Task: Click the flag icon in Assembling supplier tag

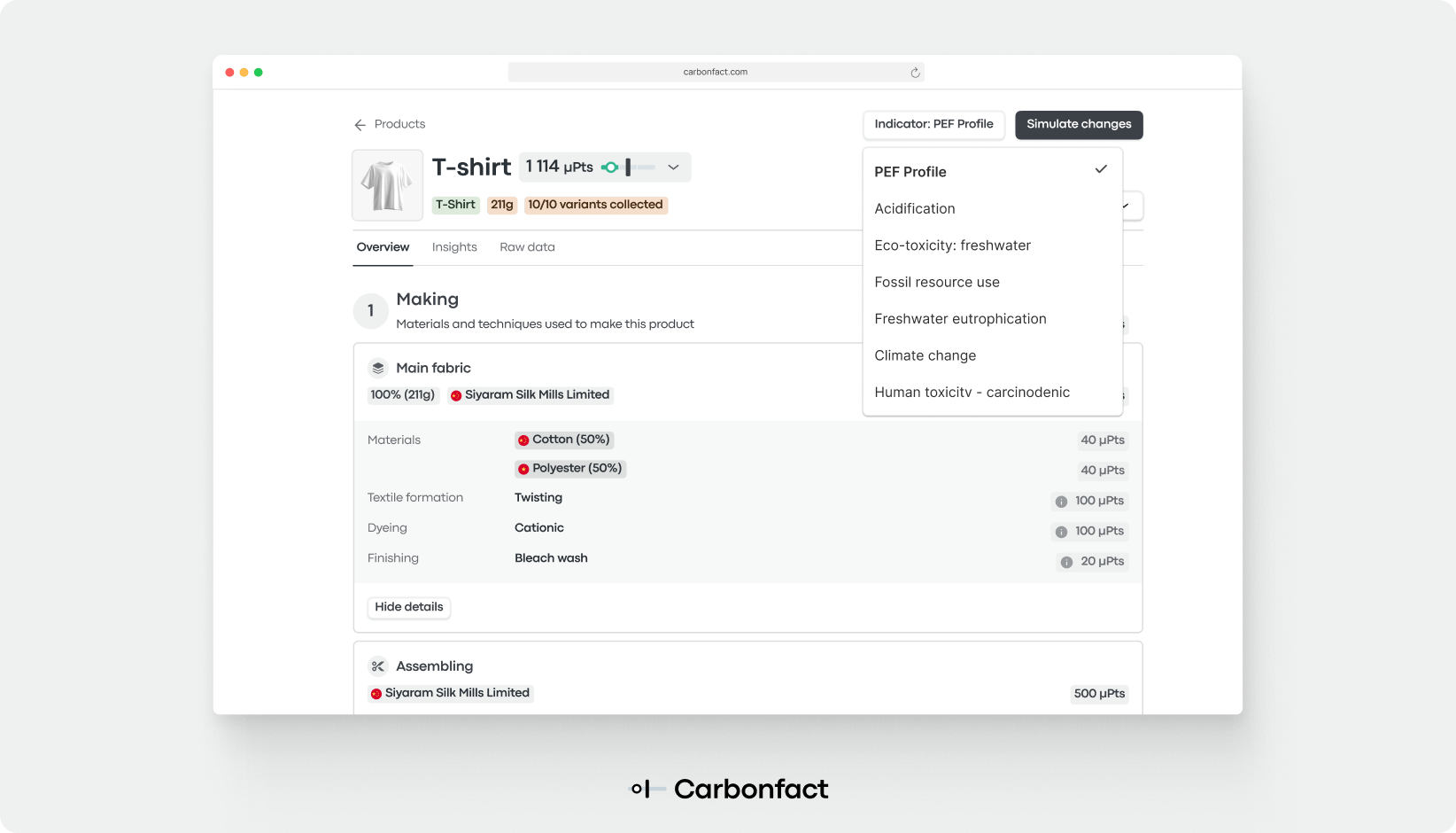Action: pyautogui.click(x=376, y=694)
